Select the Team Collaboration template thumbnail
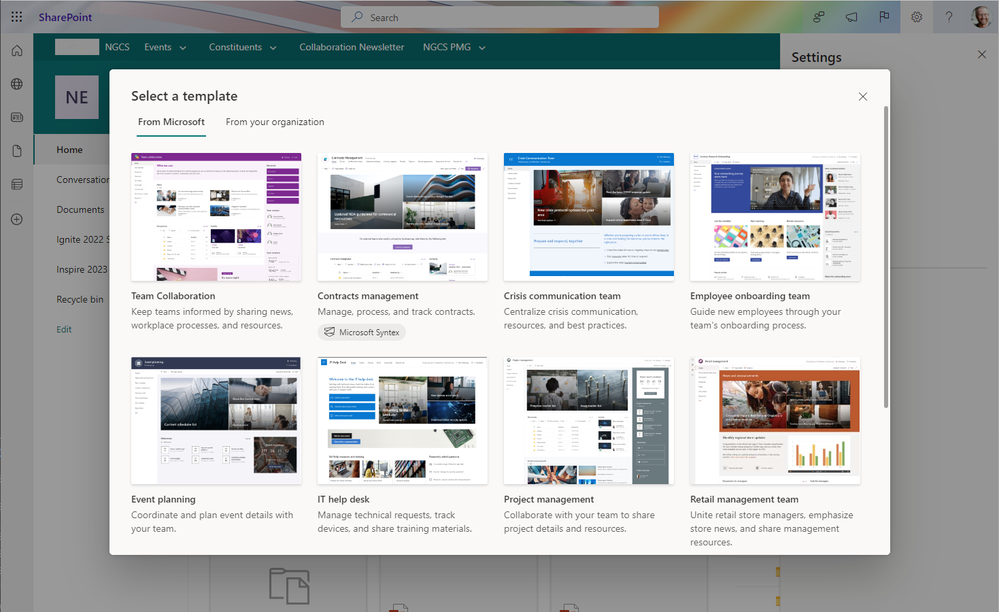Image resolution: width=999 pixels, height=612 pixels. pos(216,217)
